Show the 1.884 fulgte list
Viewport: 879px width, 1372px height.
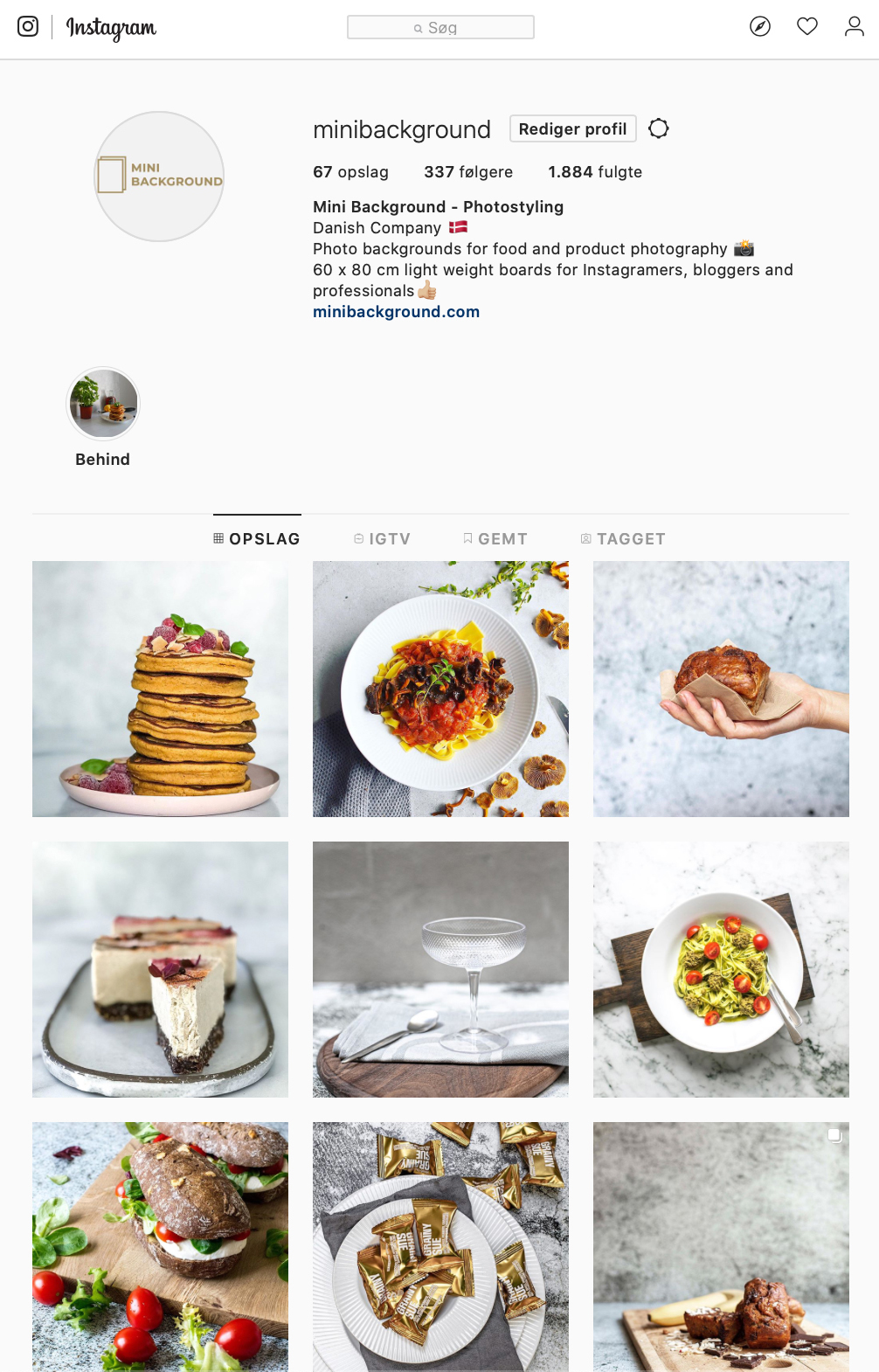(595, 172)
